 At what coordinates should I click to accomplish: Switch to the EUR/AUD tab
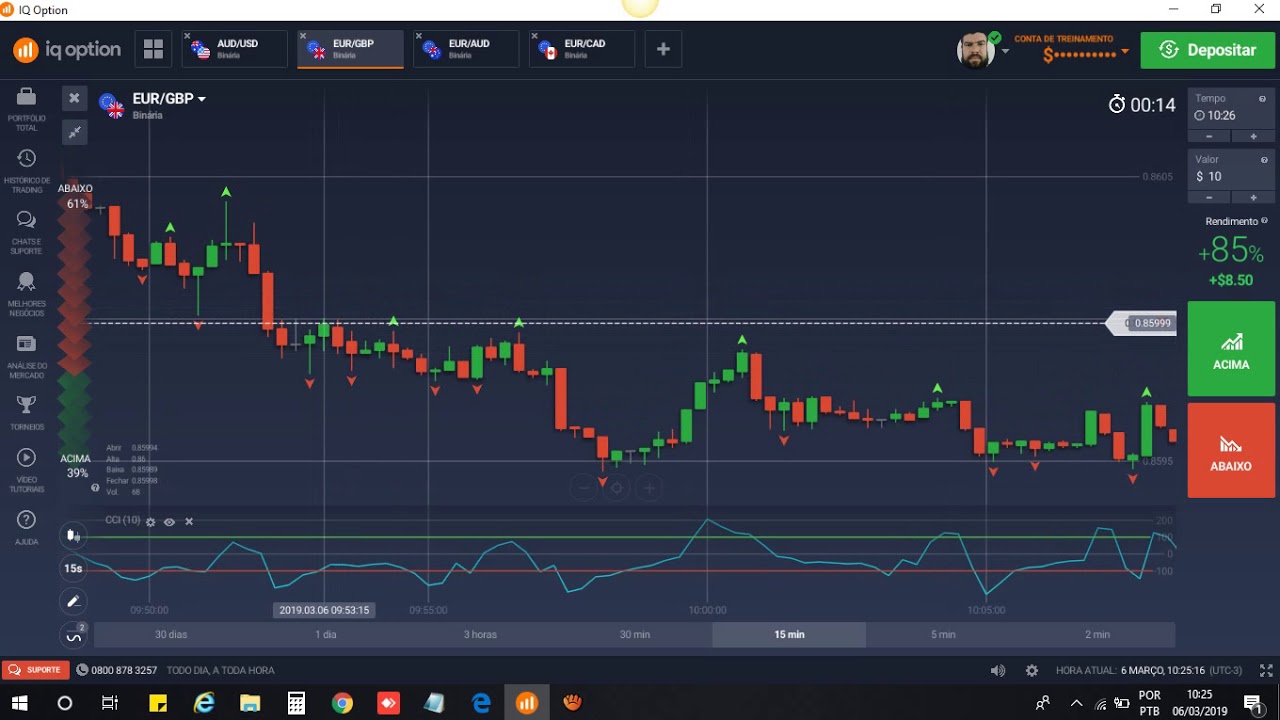tap(466, 49)
